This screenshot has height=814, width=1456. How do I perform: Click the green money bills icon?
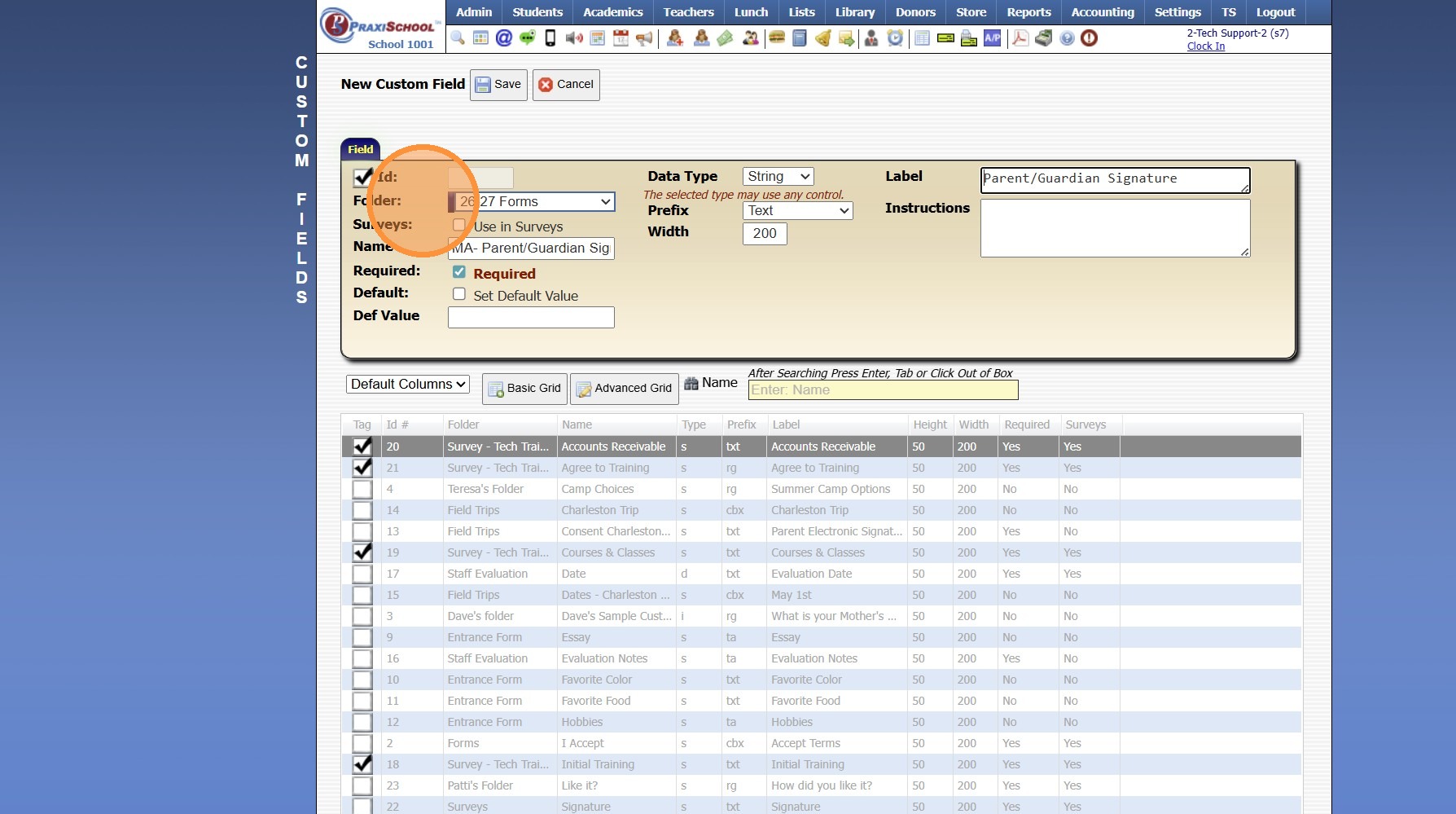725,38
